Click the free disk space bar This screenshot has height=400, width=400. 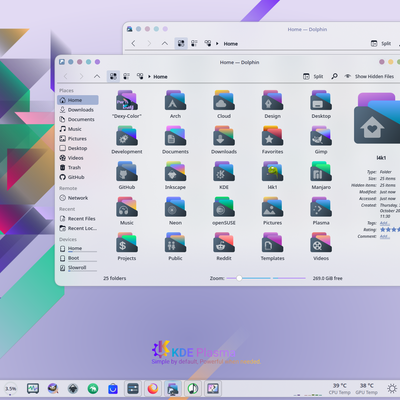click(x=289, y=278)
